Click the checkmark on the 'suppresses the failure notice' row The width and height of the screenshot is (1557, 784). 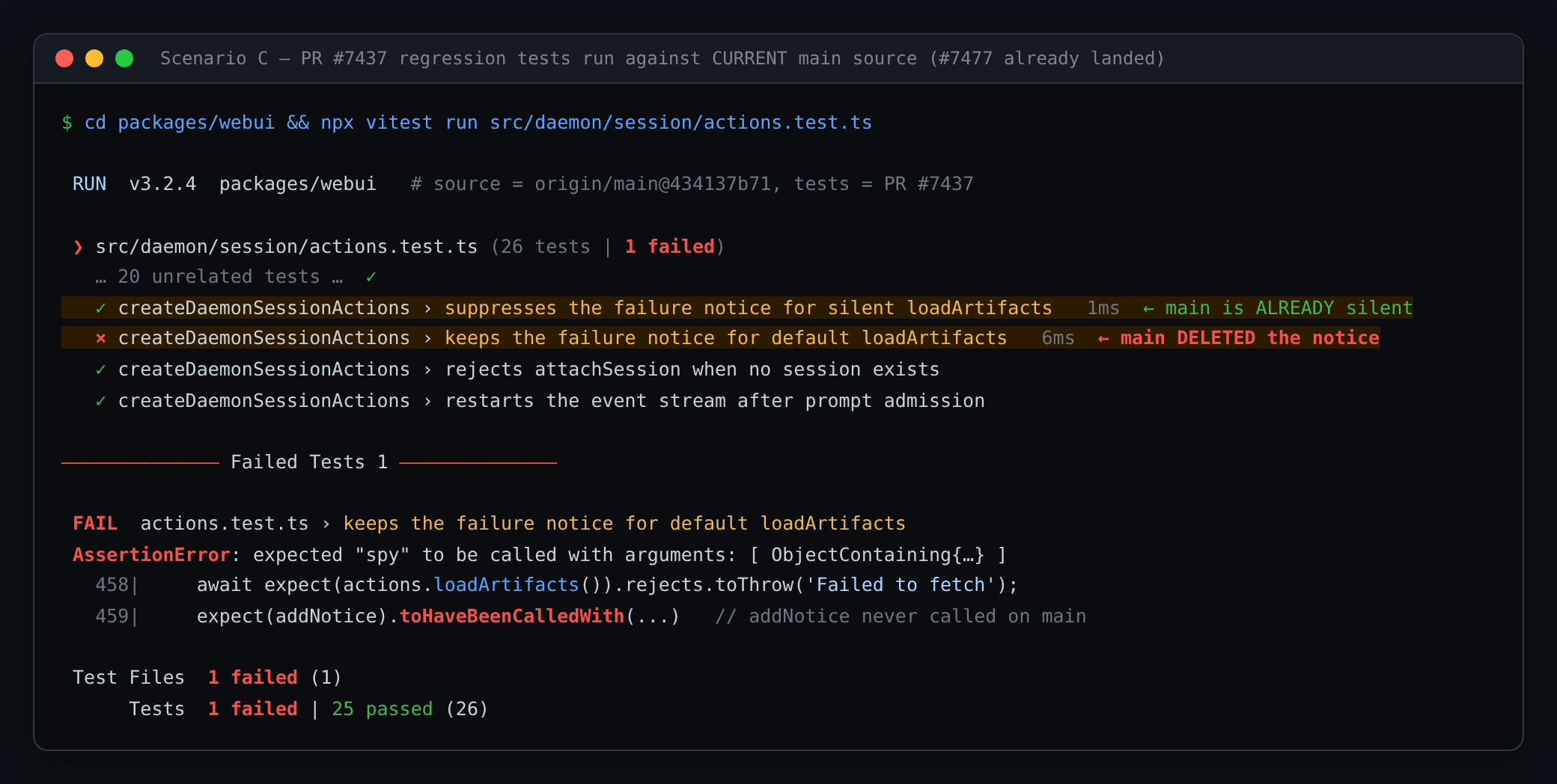point(101,308)
